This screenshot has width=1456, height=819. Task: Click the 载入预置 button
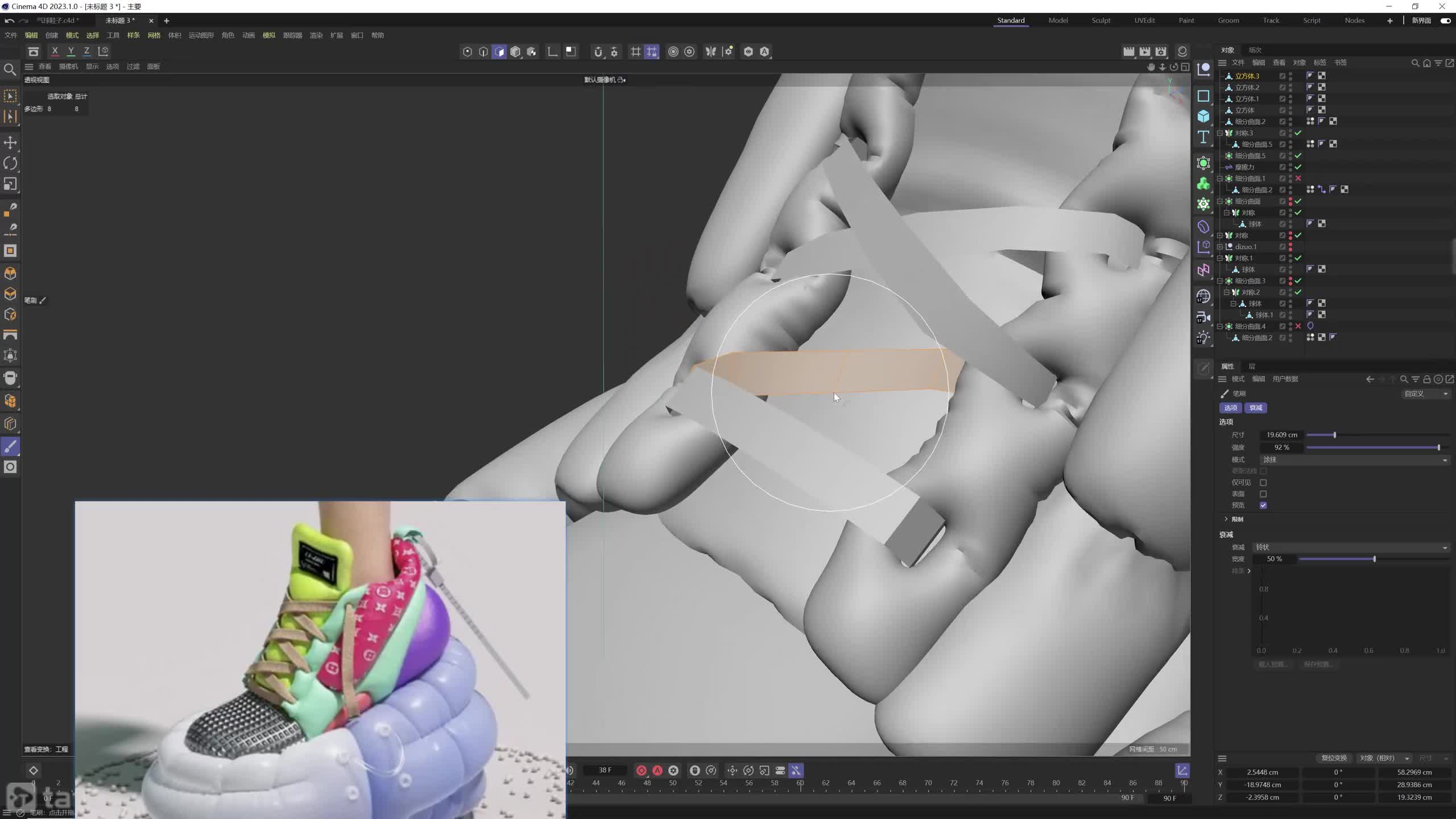pos(1272,664)
